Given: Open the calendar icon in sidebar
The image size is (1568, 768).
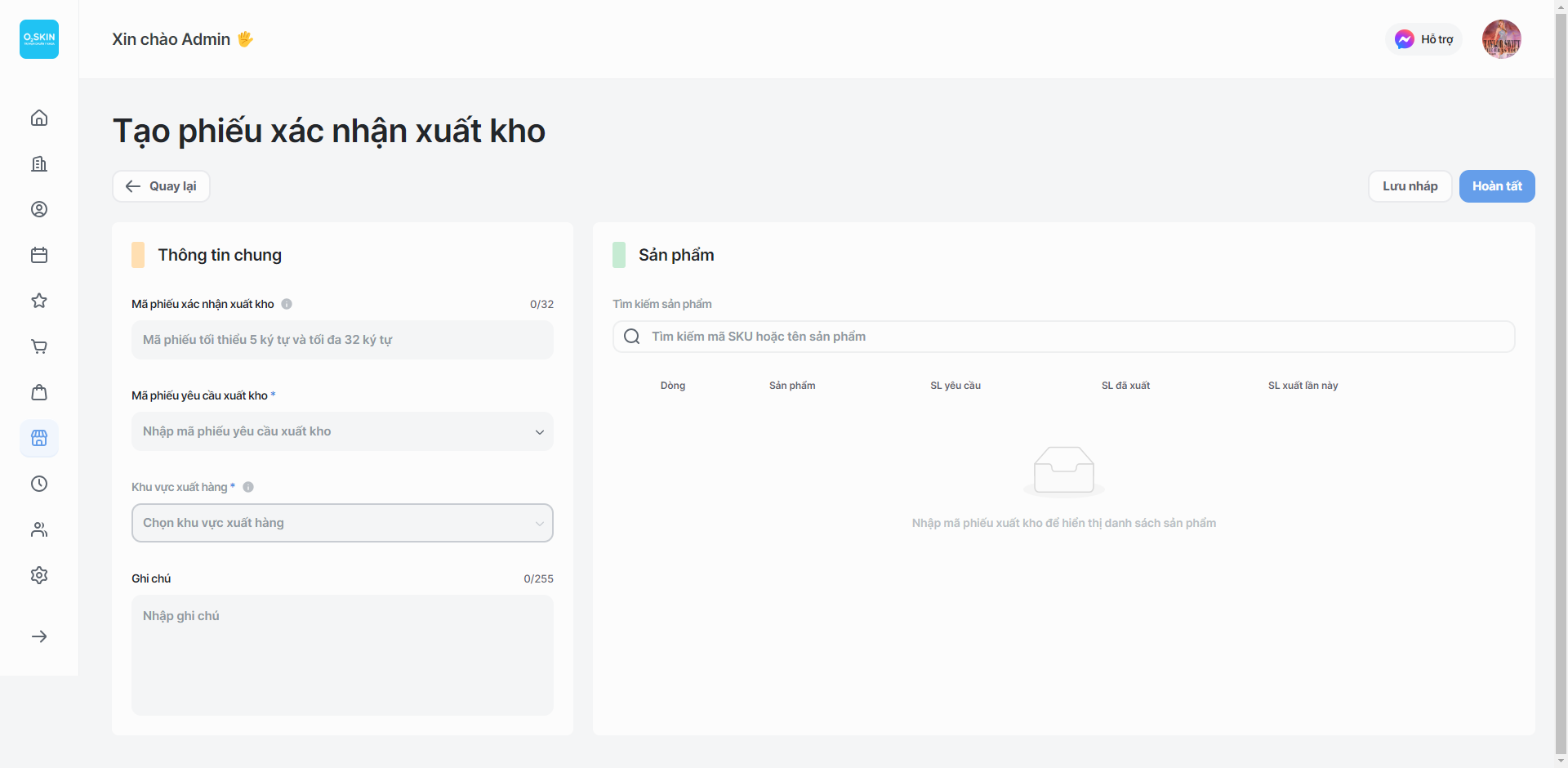Looking at the screenshot, I should pyautogui.click(x=39, y=255).
